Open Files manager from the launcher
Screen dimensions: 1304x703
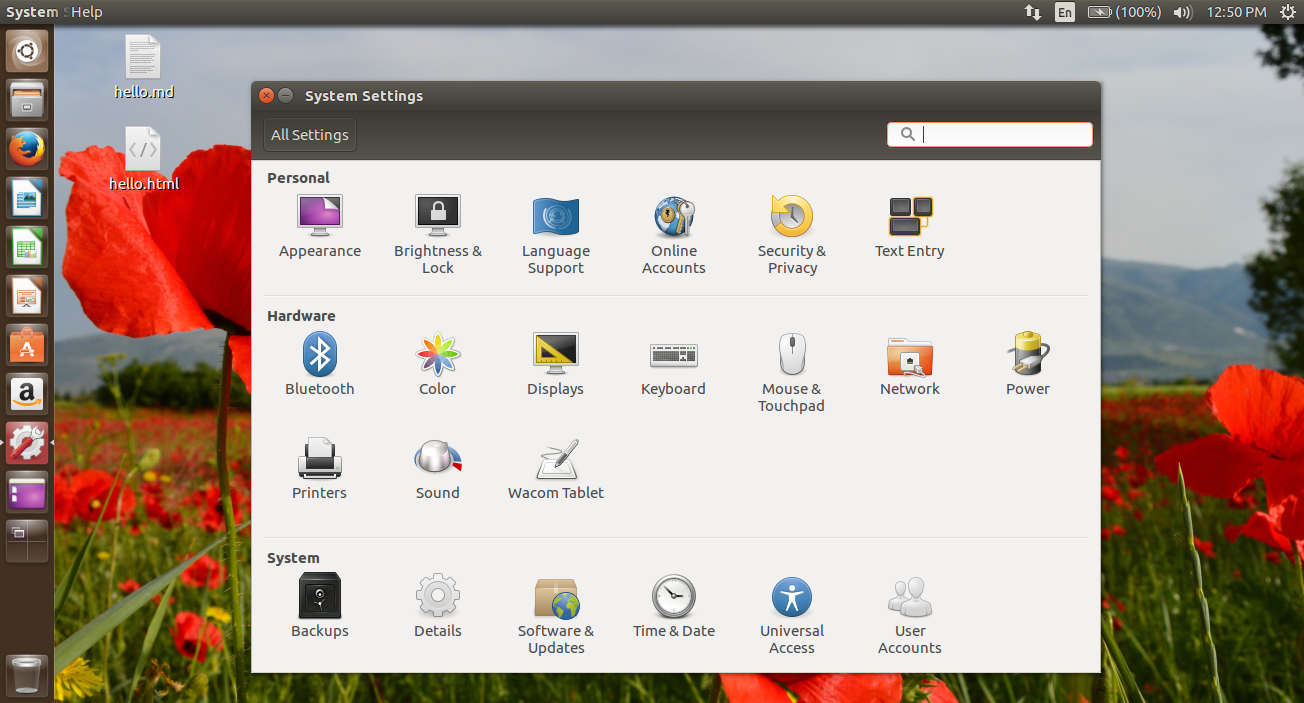coord(27,99)
